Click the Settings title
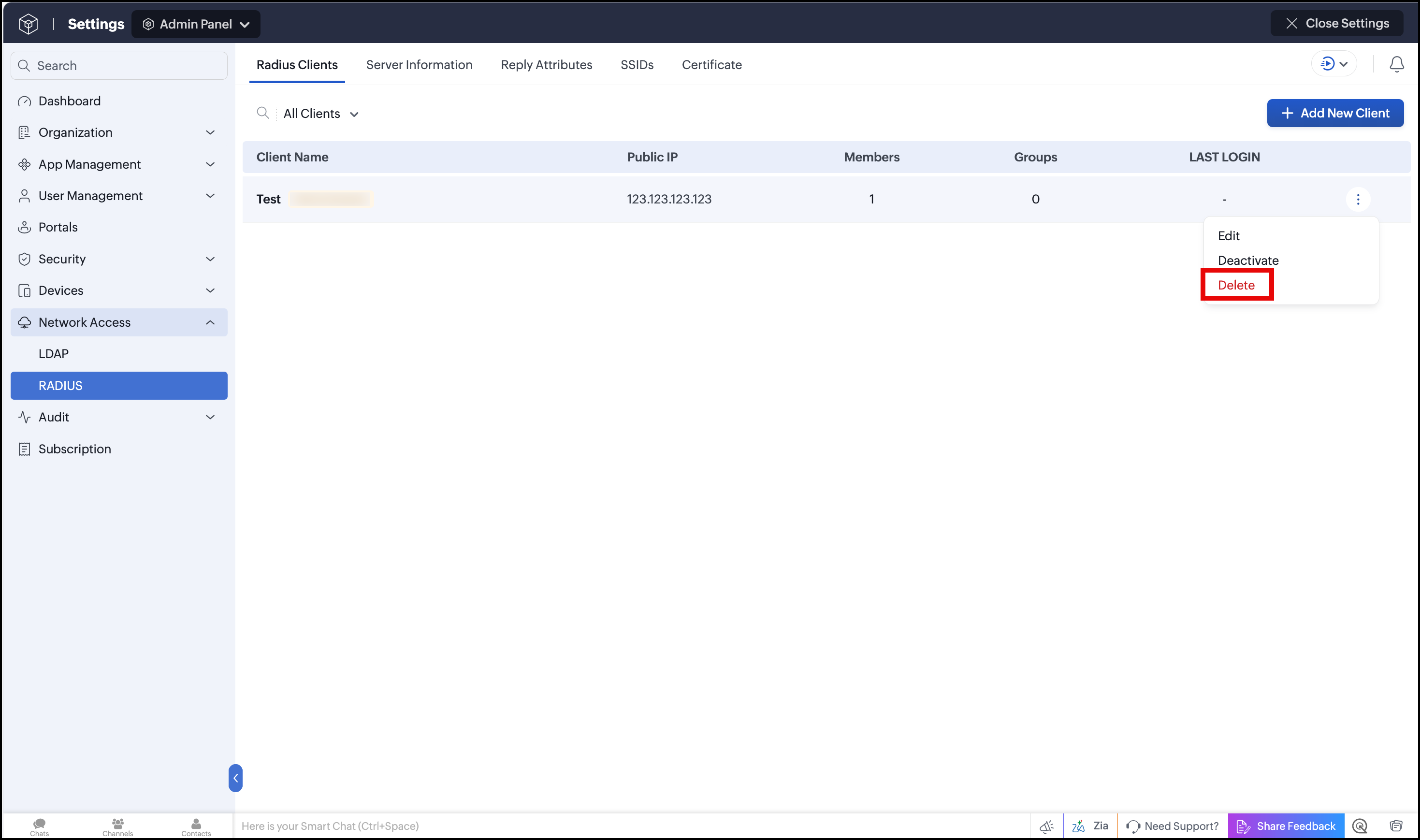Viewport: 1420px width, 840px height. (96, 24)
